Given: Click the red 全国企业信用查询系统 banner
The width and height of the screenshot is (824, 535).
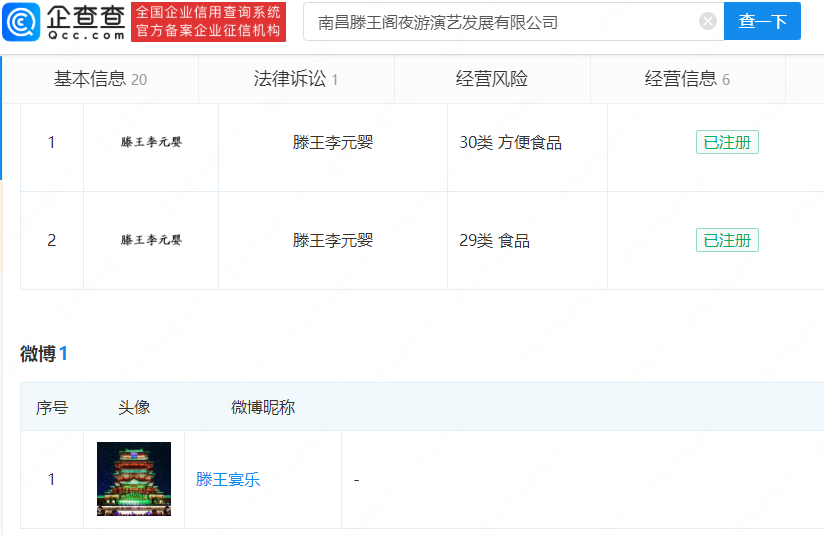Looking at the screenshot, I should (x=208, y=22).
